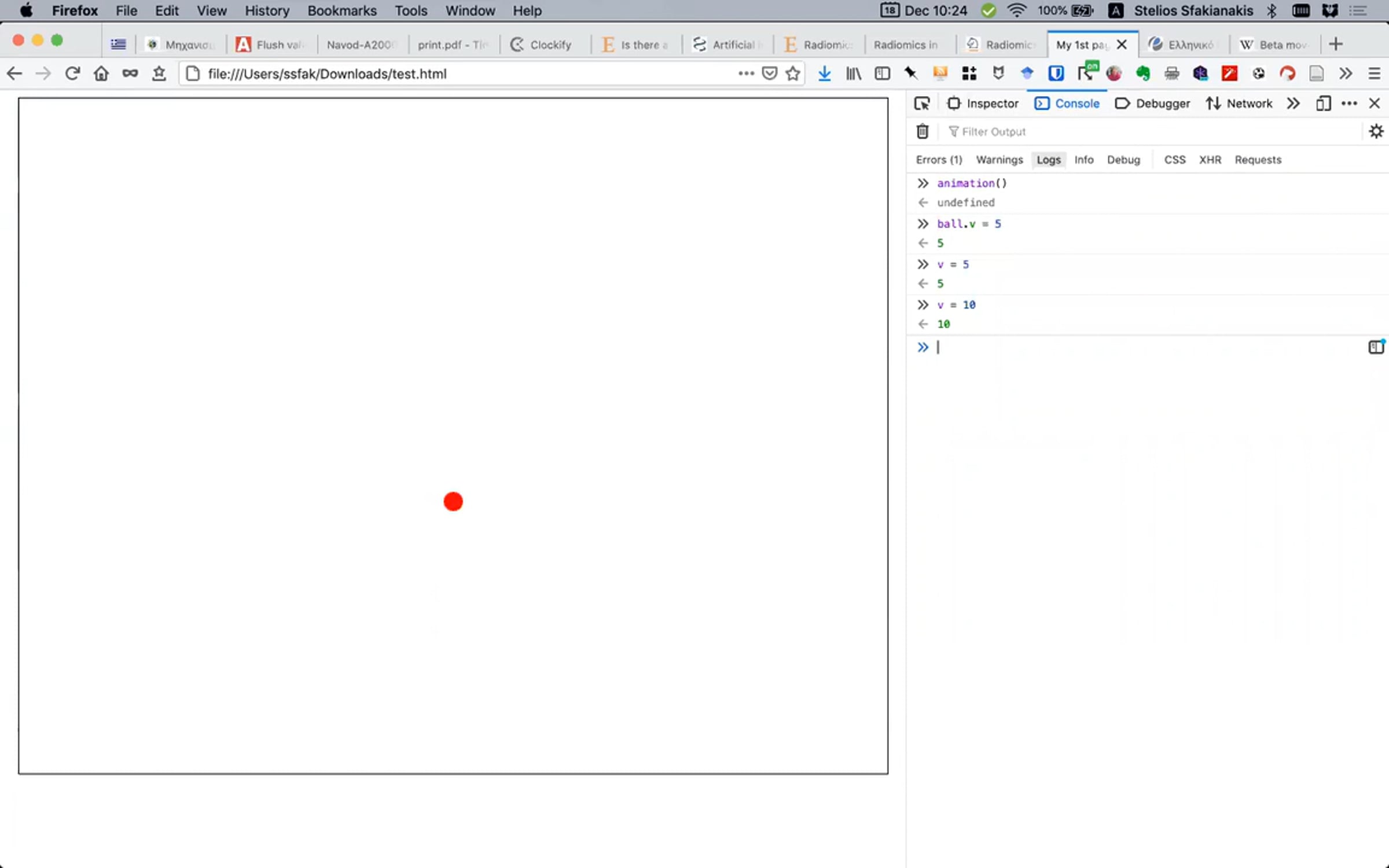This screenshot has width=1389, height=868.
Task: Open Bluetooth menu bar icon
Action: 1272,10
